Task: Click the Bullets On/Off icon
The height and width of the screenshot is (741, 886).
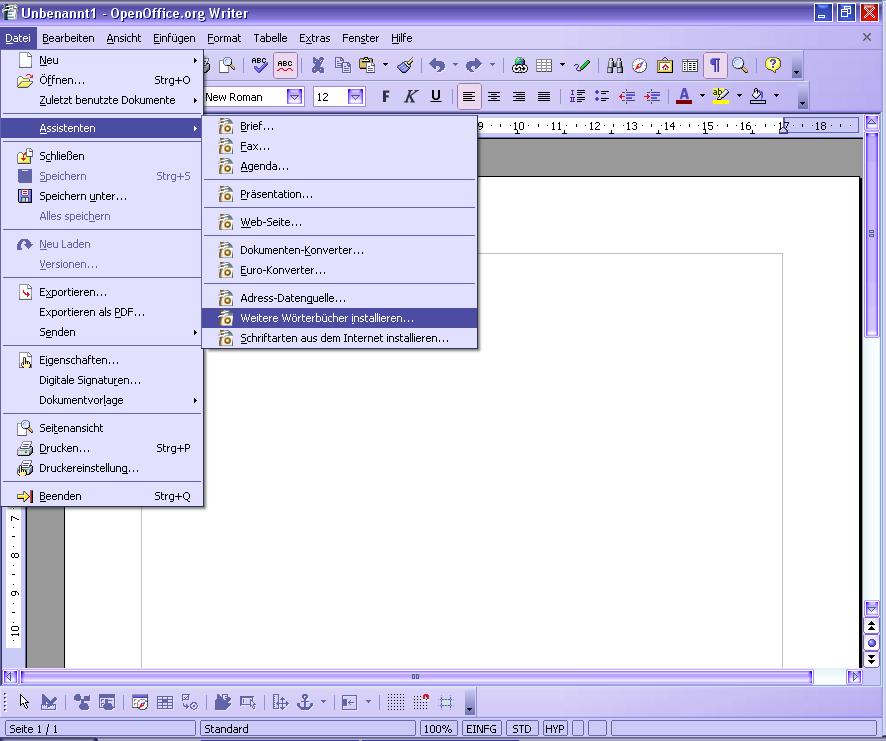Action: pyautogui.click(x=602, y=97)
